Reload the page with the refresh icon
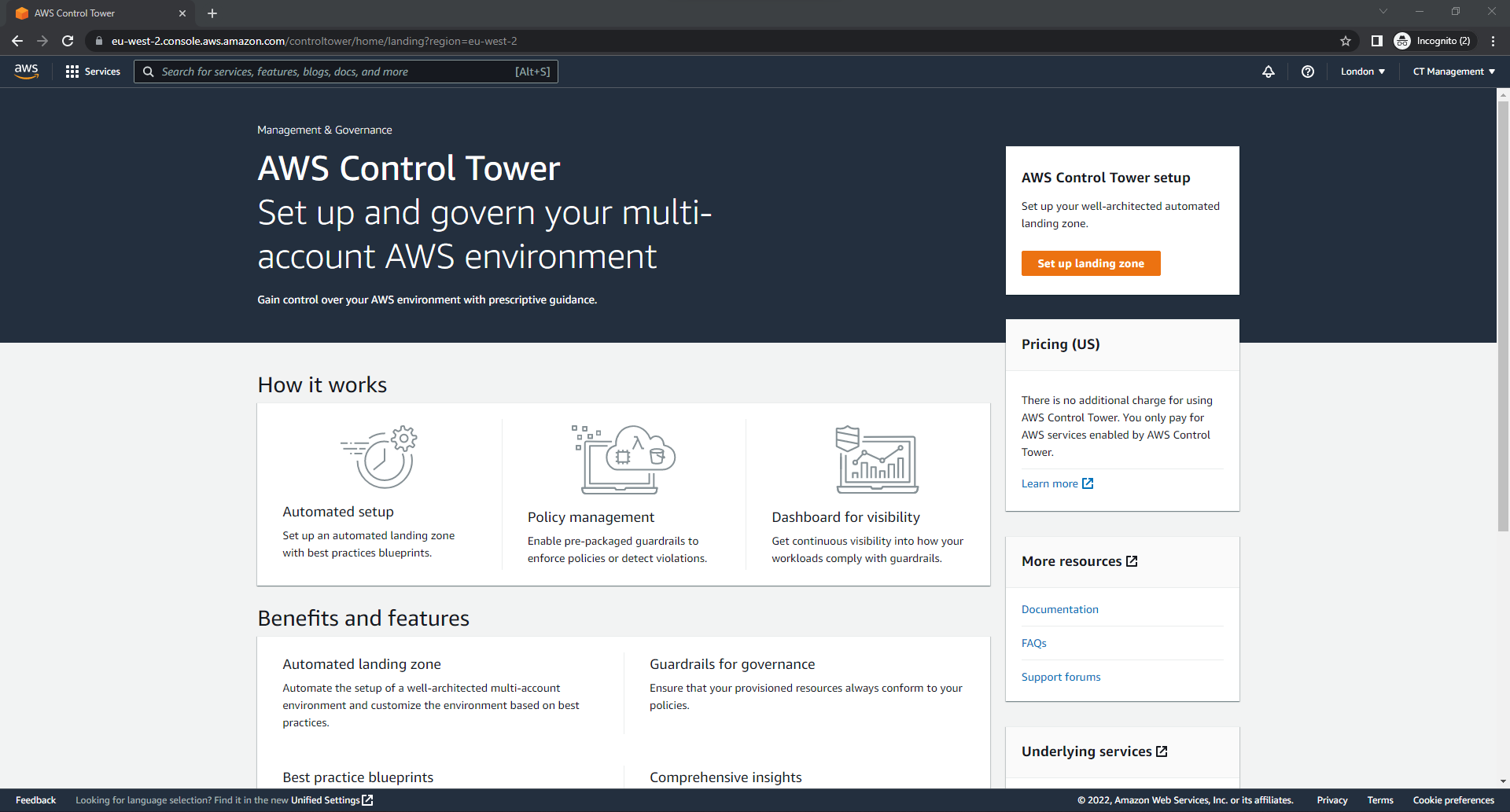The height and width of the screenshot is (812, 1510). (x=68, y=41)
